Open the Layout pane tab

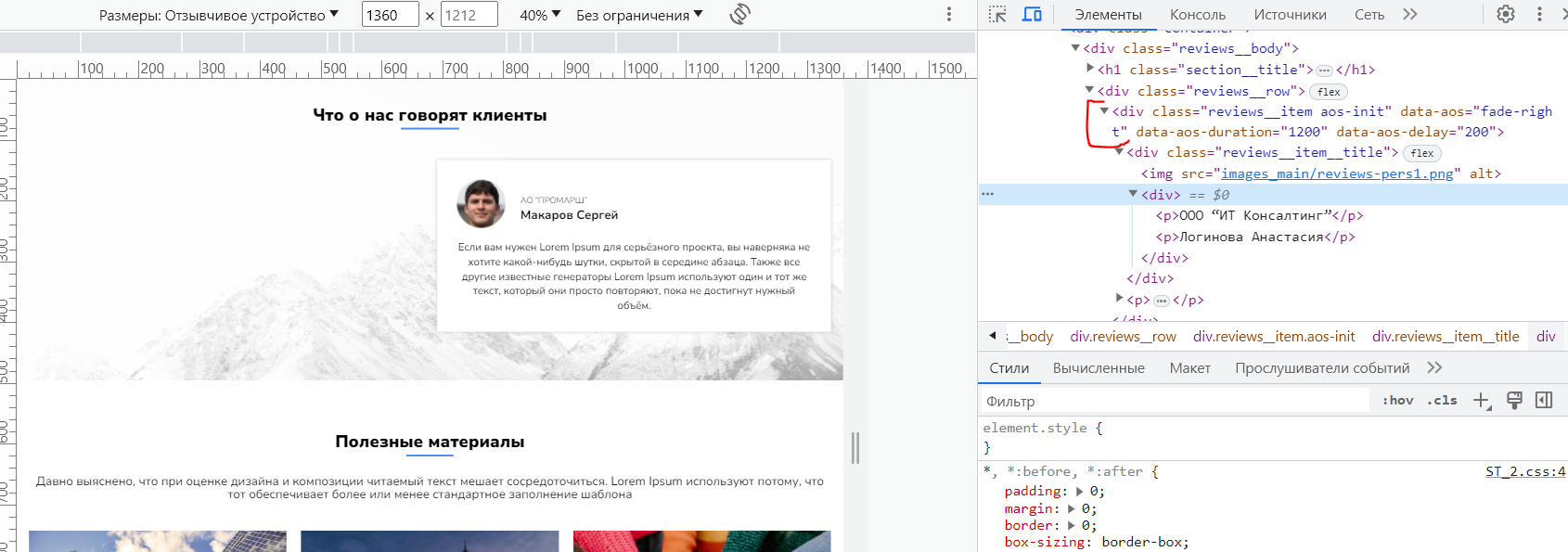[x=1189, y=367]
